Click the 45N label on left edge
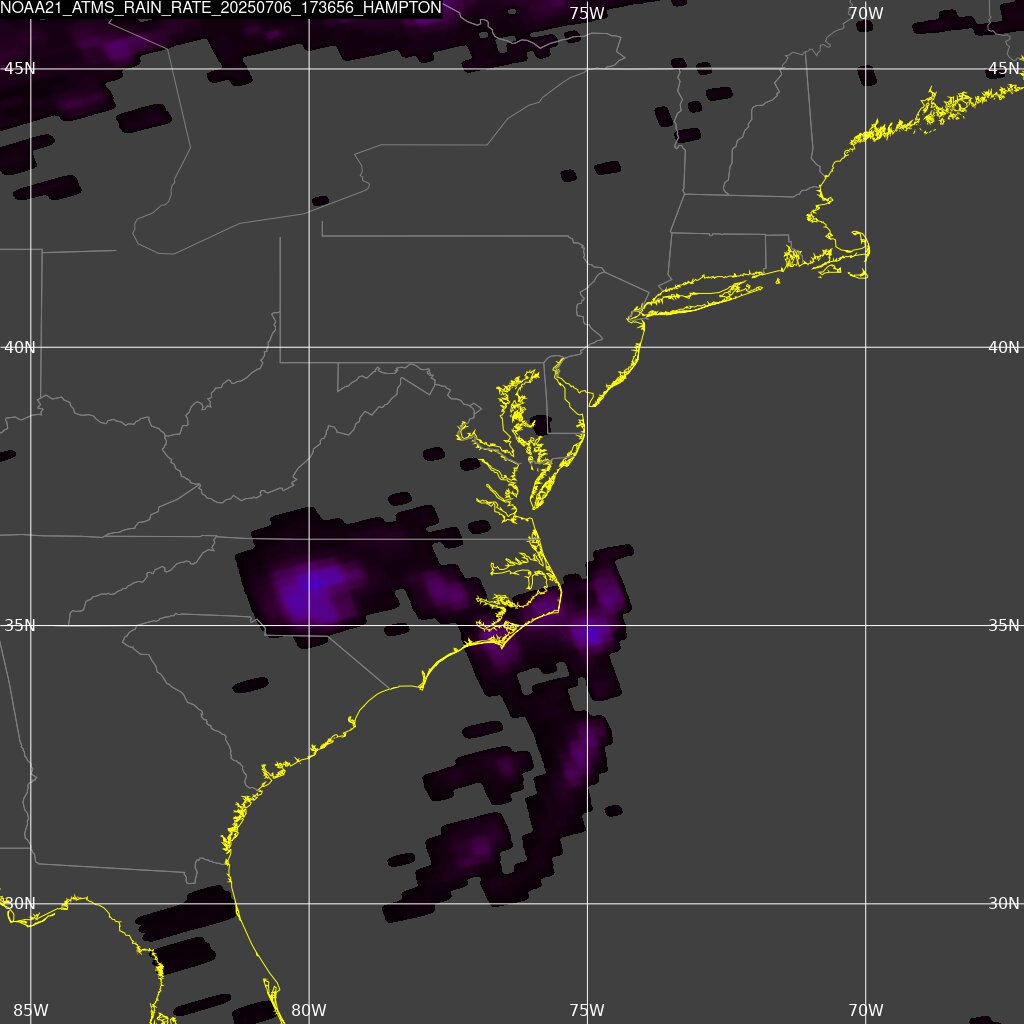The width and height of the screenshot is (1024, 1024). pos(20,69)
